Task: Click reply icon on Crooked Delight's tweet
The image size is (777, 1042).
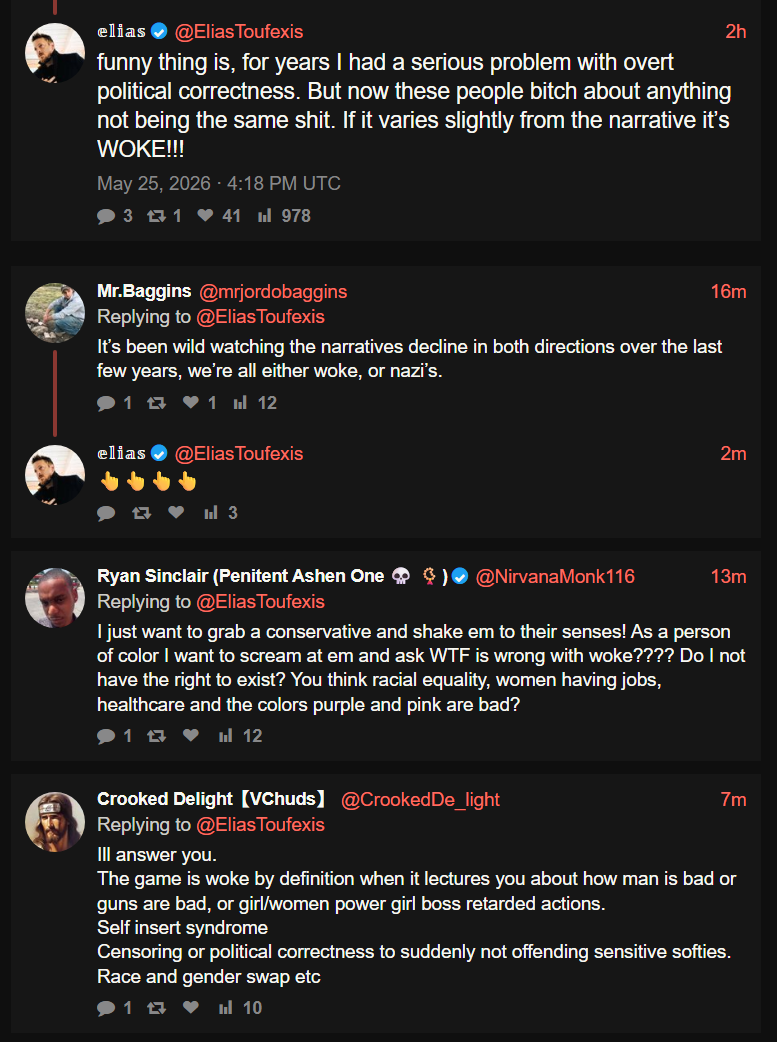Action: pos(106,1008)
